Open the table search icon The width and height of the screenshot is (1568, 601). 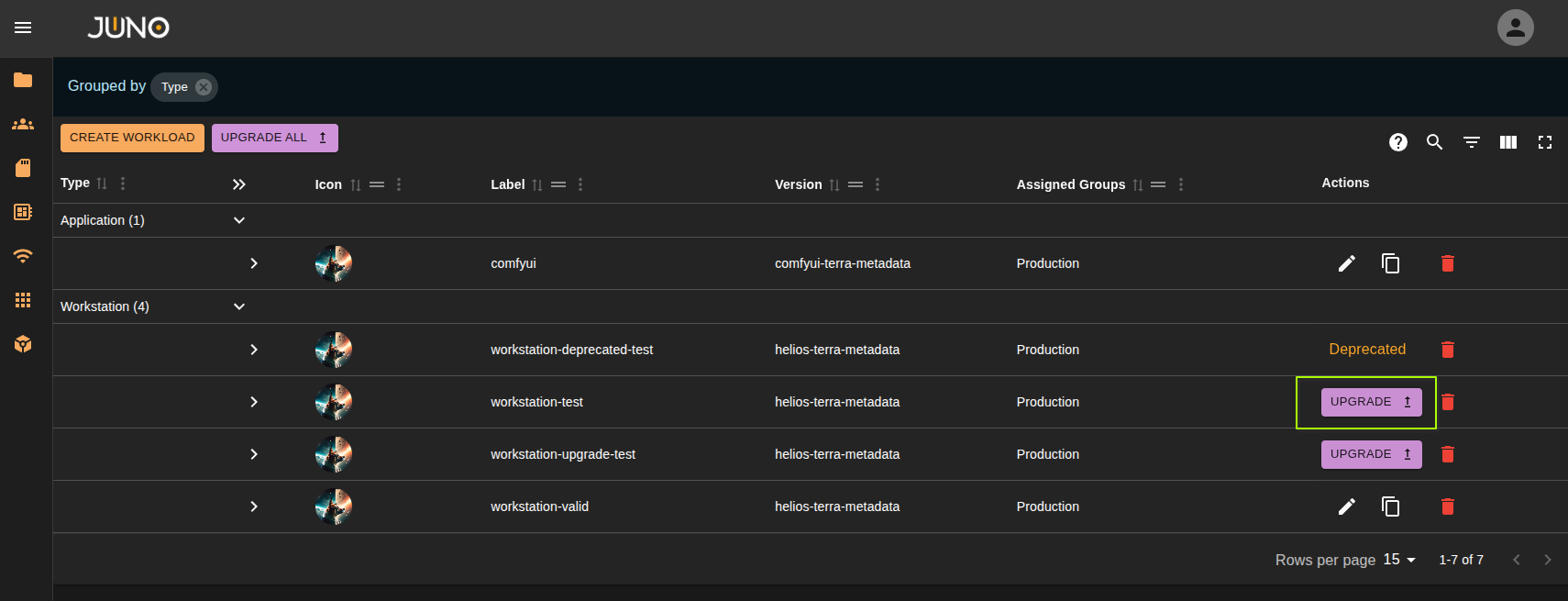1434,142
